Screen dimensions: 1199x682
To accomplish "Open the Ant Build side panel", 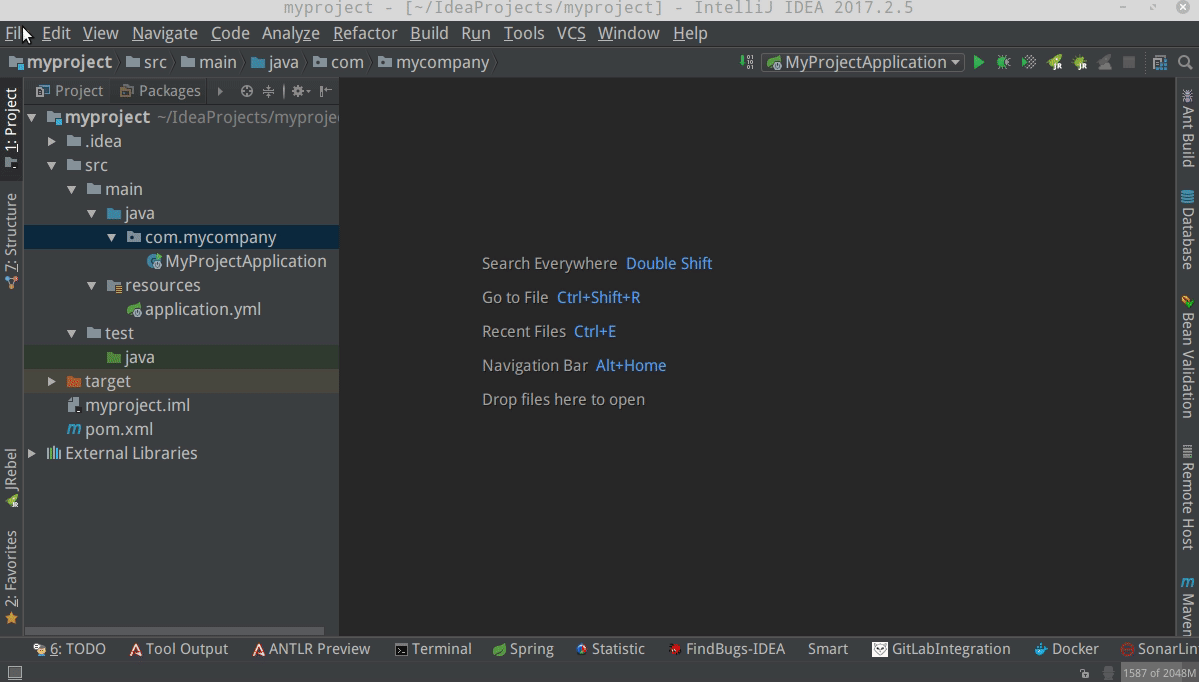I will coord(1188,128).
